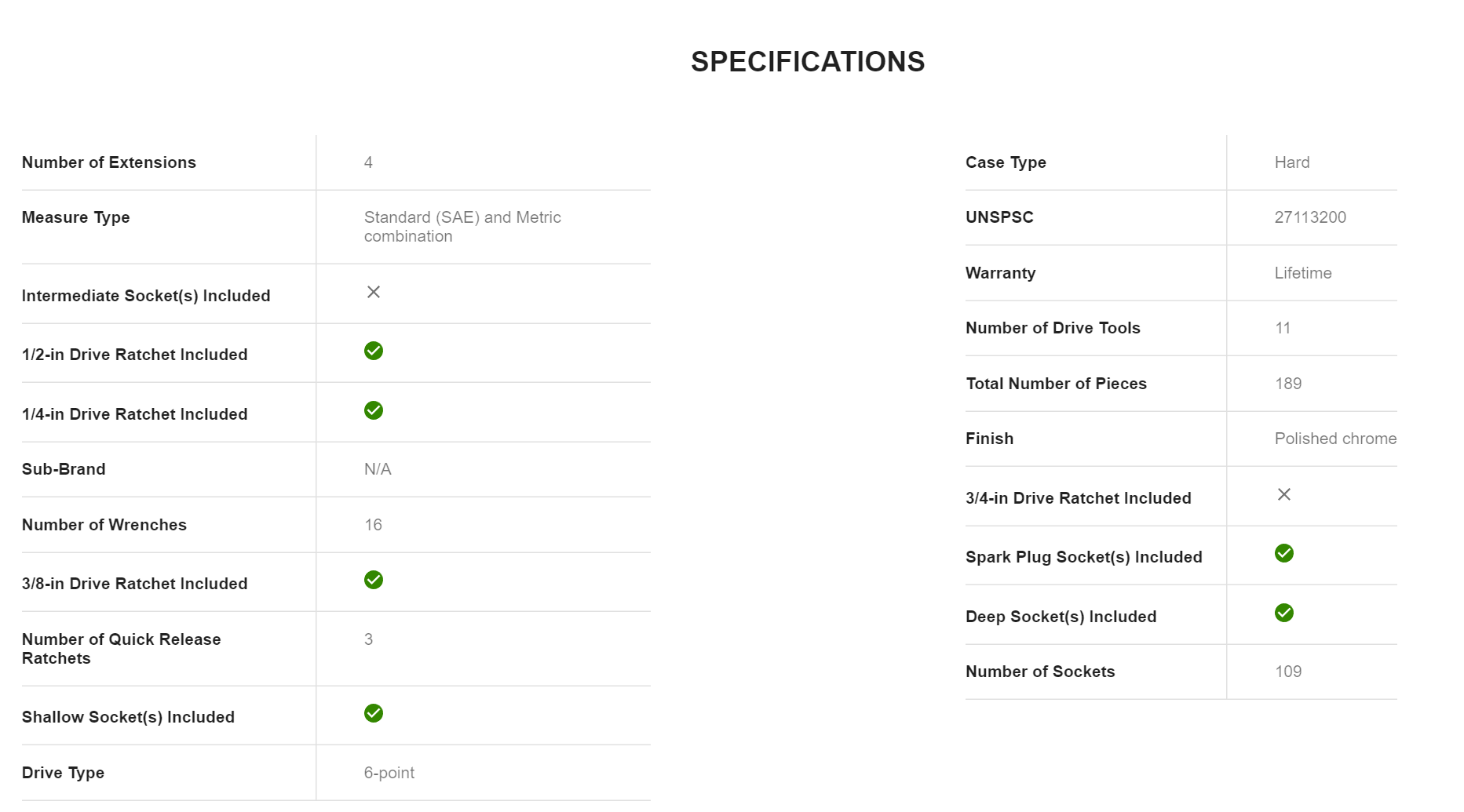The image size is (1464, 812).
Task: Click the Intermediate Socket(s) Included X mark
Action: [x=374, y=292]
